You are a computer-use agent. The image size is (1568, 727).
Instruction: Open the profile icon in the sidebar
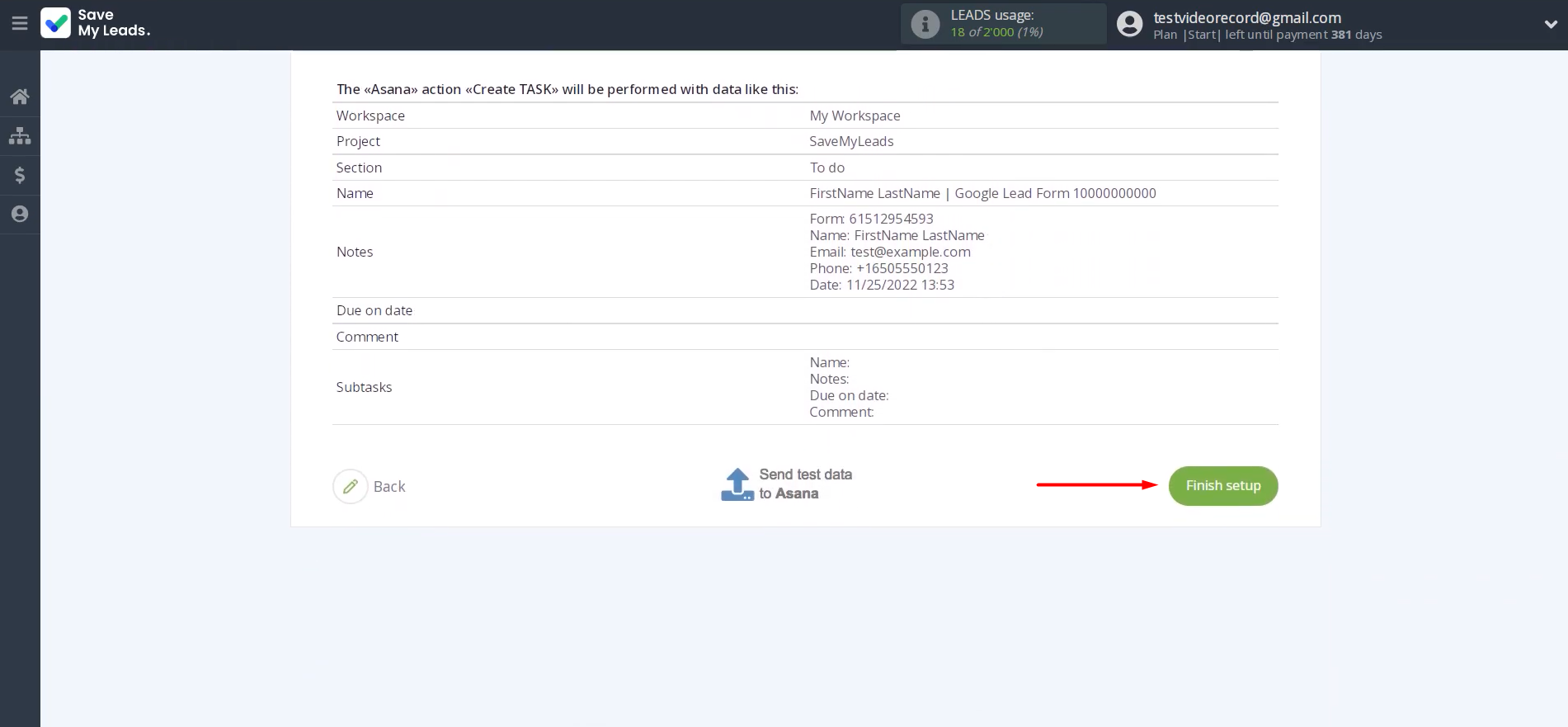pyautogui.click(x=20, y=215)
